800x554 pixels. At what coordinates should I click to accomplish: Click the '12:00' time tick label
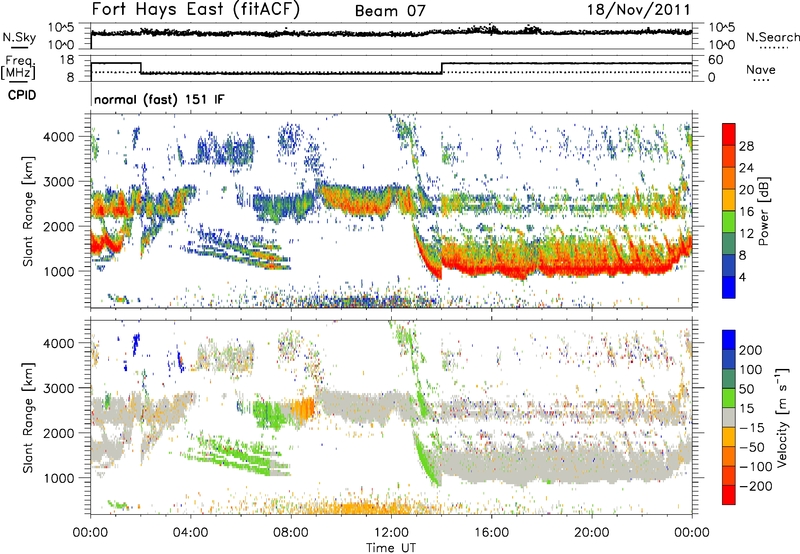point(391,533)
